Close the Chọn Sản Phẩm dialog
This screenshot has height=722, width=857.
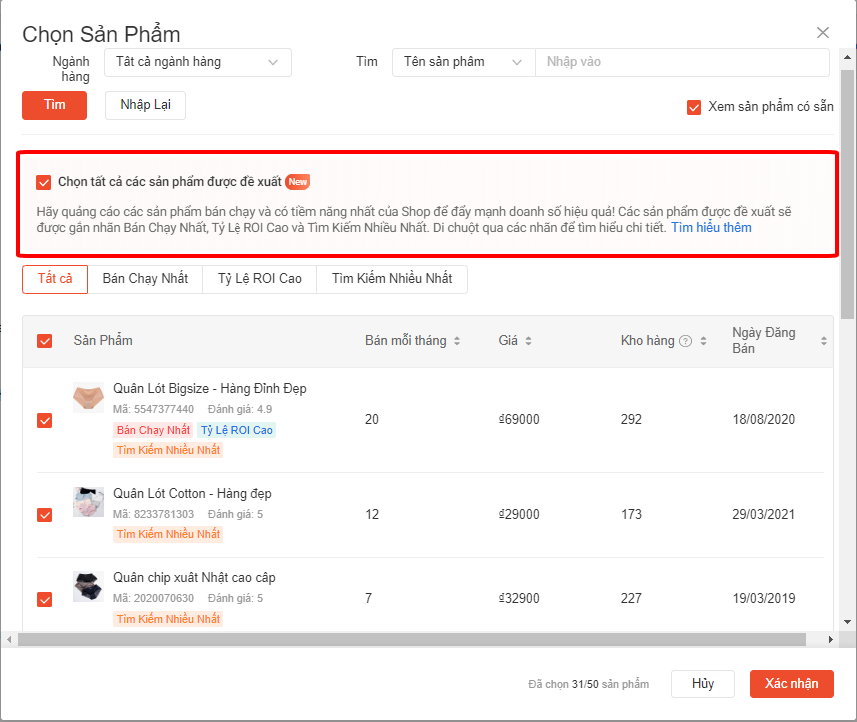pos(823,33)
